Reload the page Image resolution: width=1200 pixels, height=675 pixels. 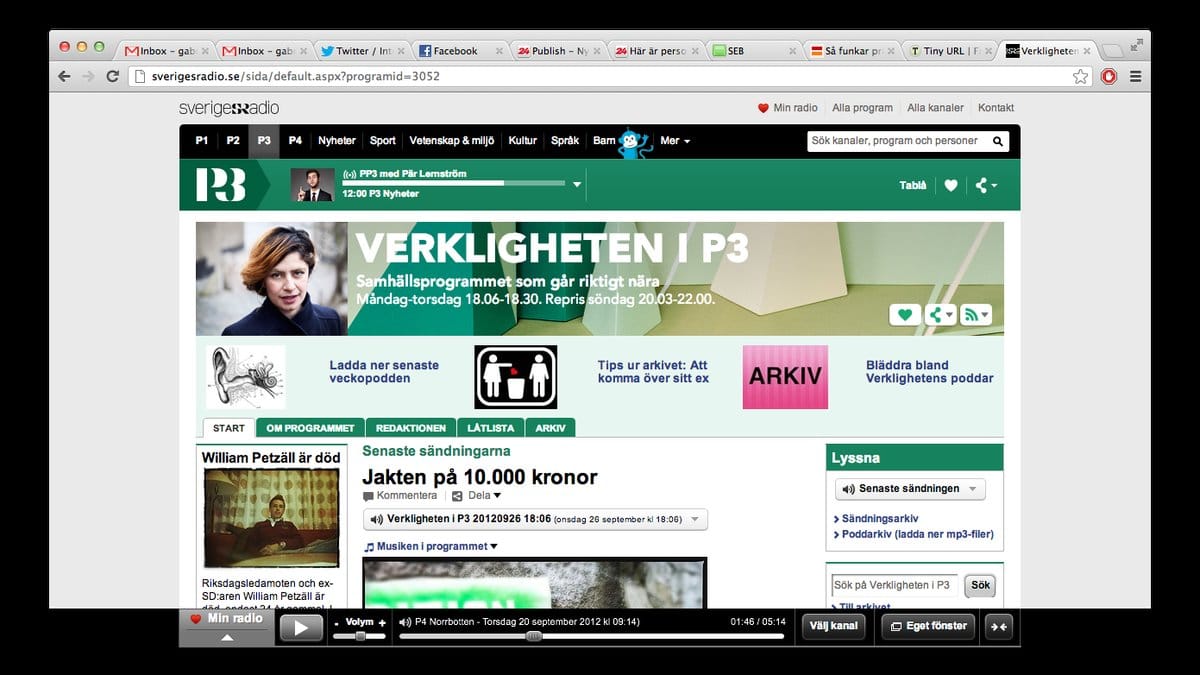point(113,76)
